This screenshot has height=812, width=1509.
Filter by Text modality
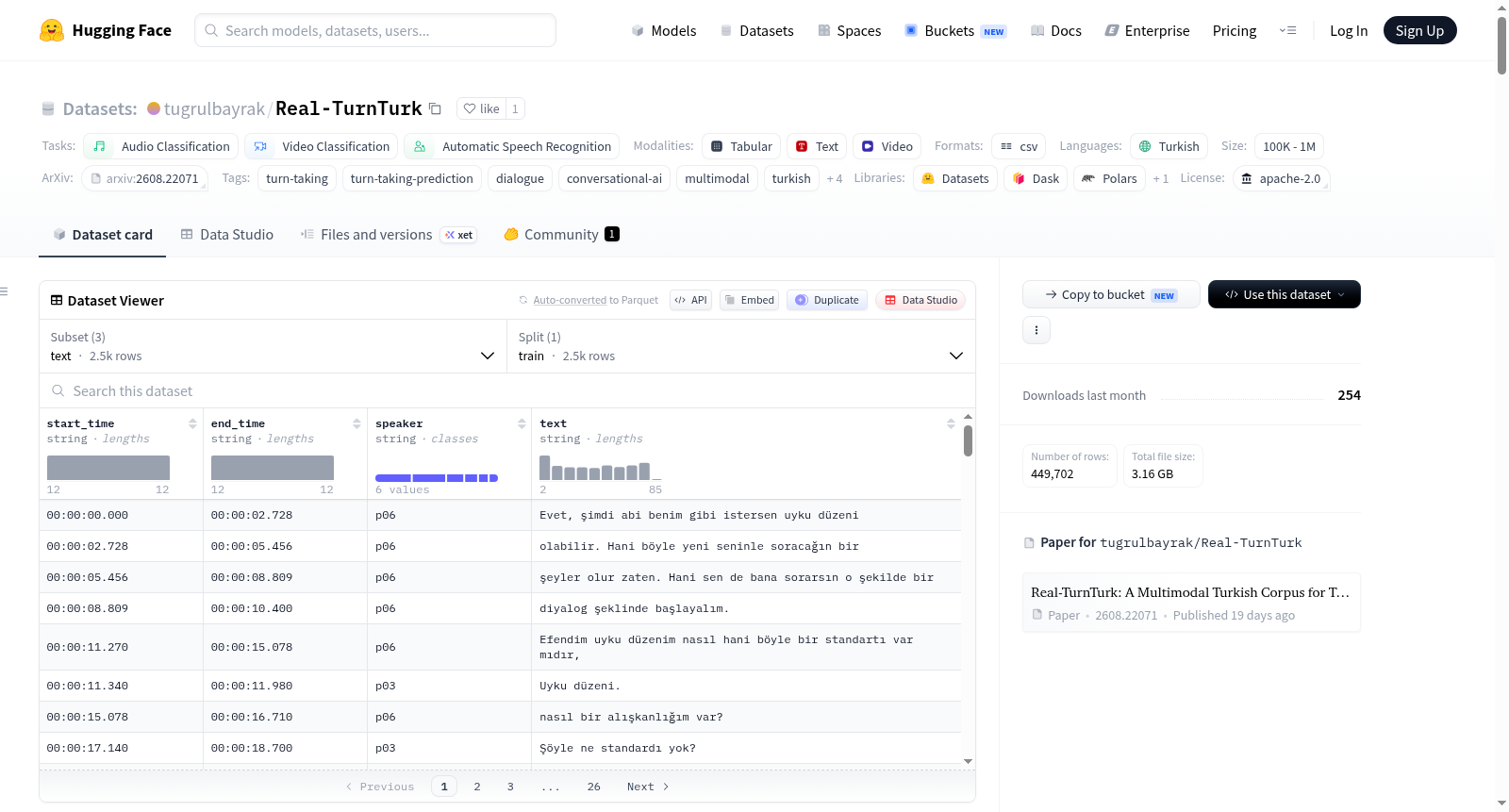(x=817, y=146)
